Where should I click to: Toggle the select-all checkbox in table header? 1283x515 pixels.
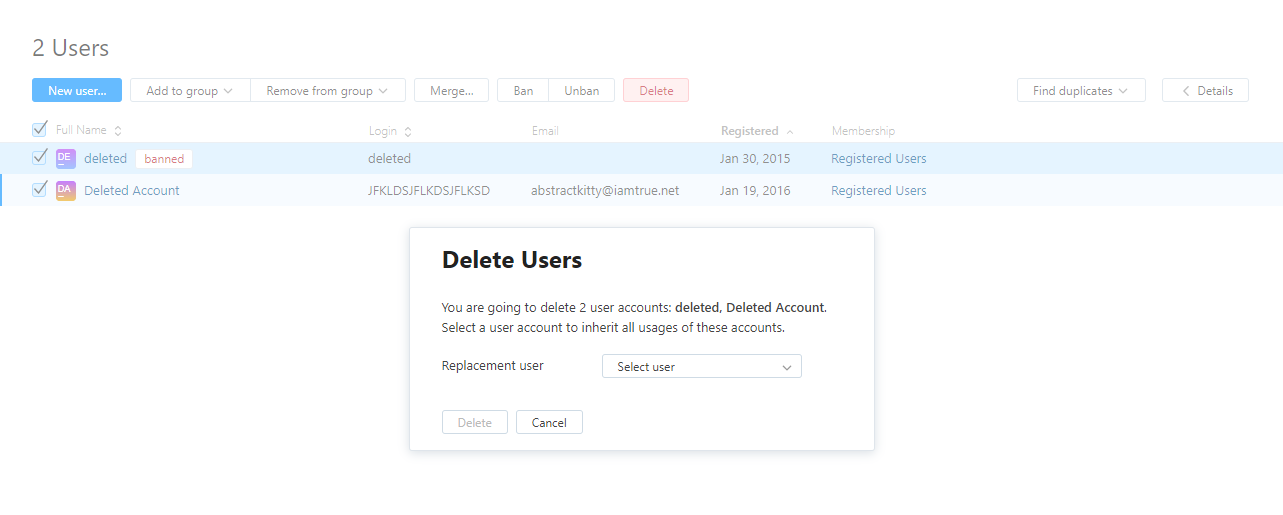point(40,129)
